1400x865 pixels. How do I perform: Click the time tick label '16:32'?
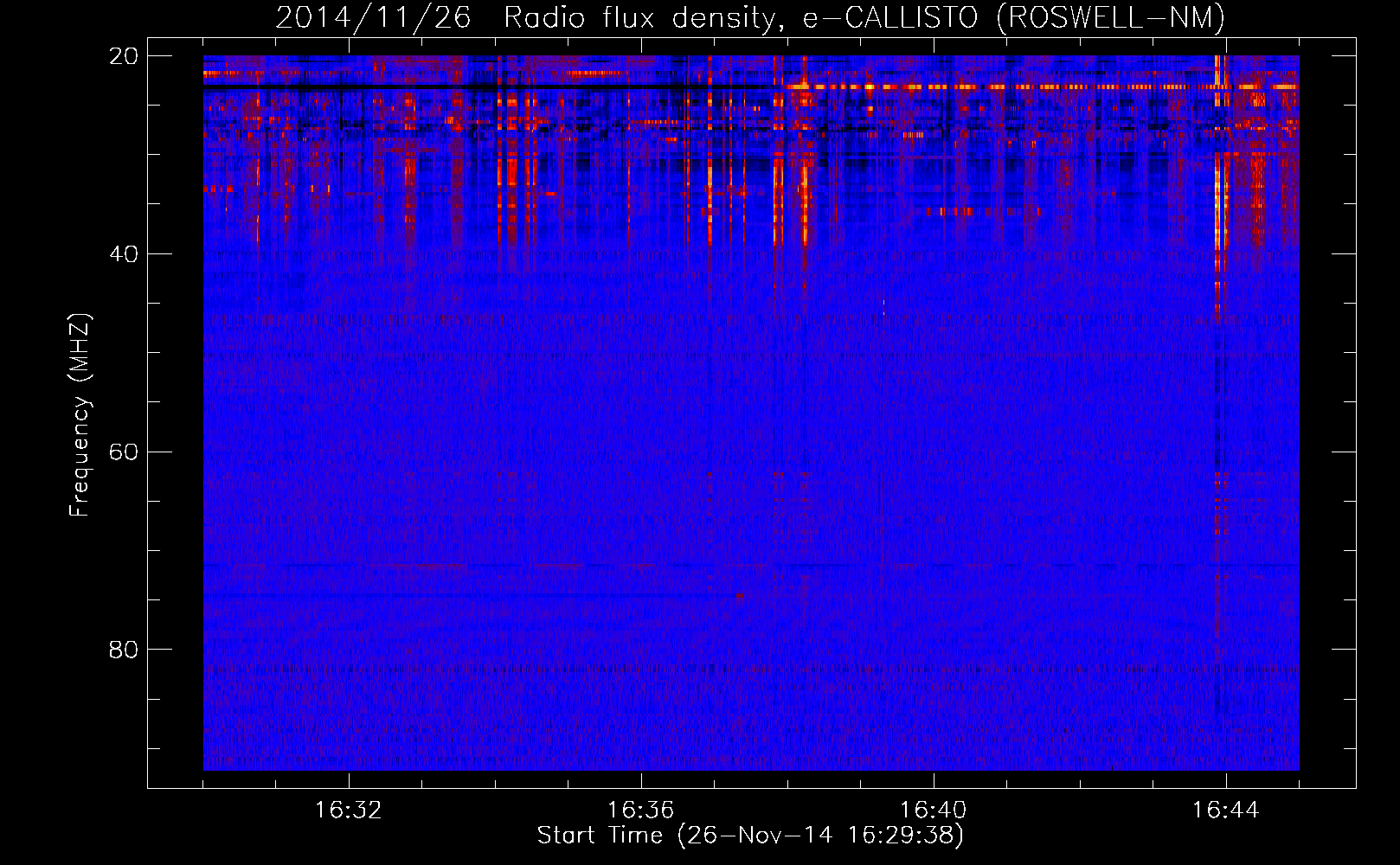348,811
